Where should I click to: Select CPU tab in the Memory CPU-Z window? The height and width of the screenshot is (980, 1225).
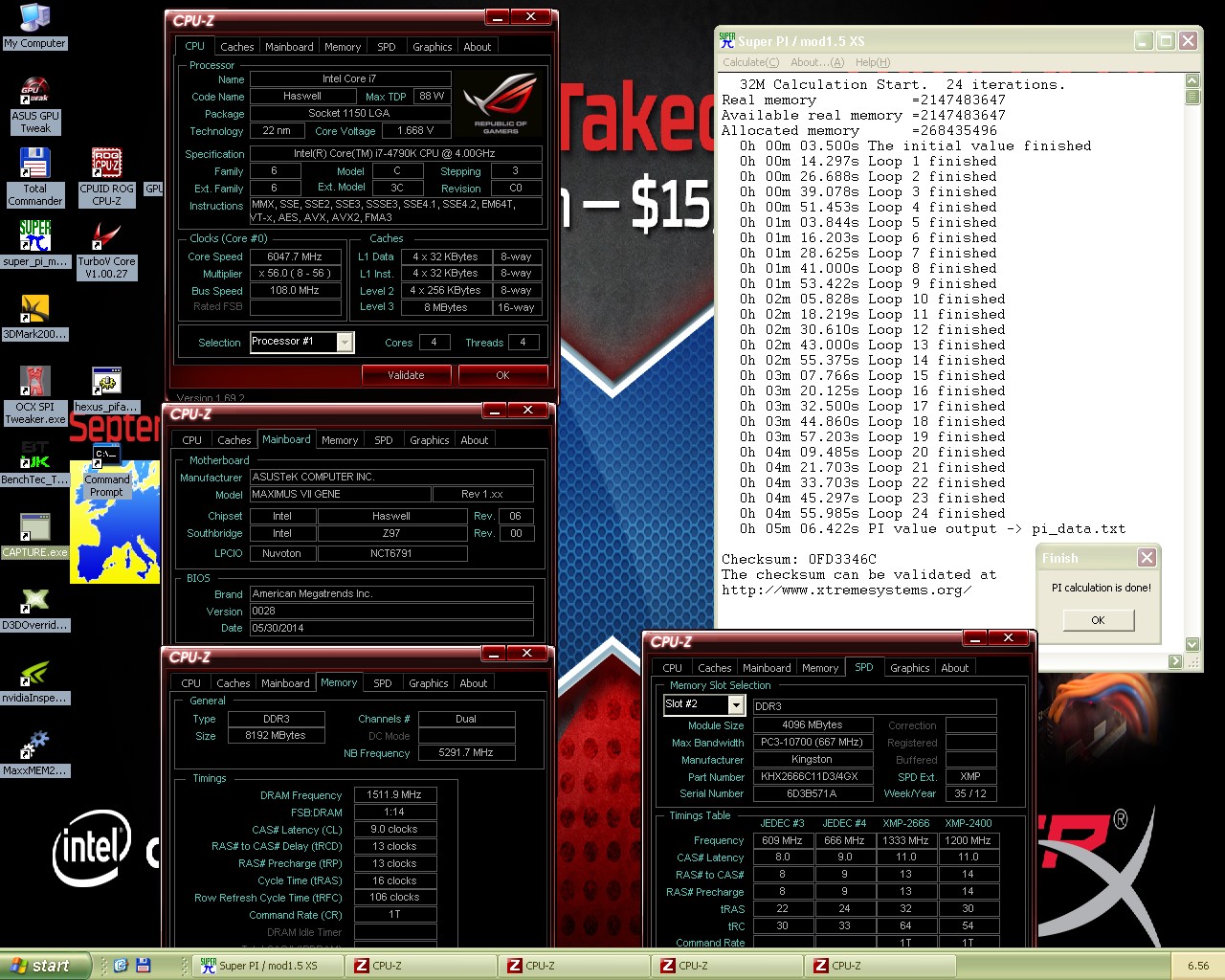pyautogui.click(x=191, y=683)
